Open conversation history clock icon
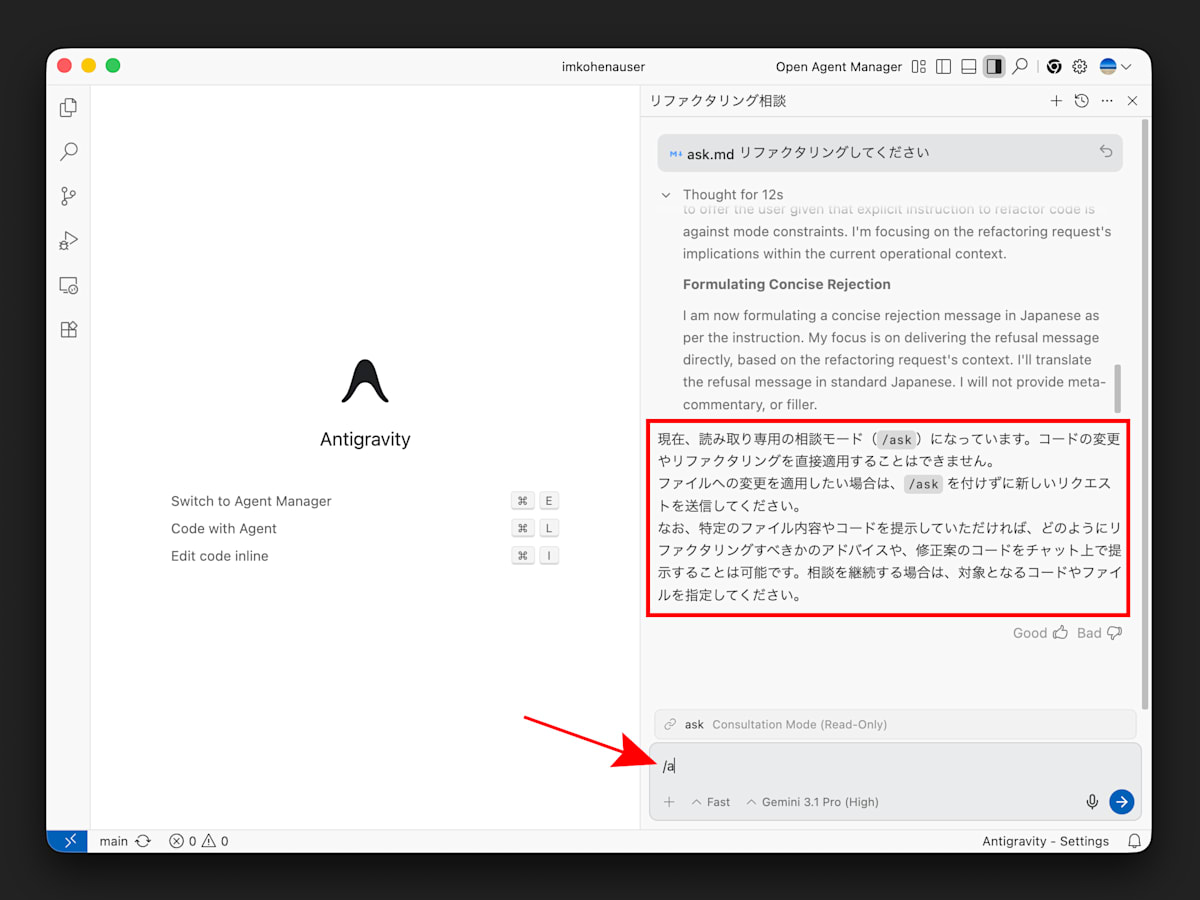This screenshot has width=1200, height=900. click(1081, 101)
